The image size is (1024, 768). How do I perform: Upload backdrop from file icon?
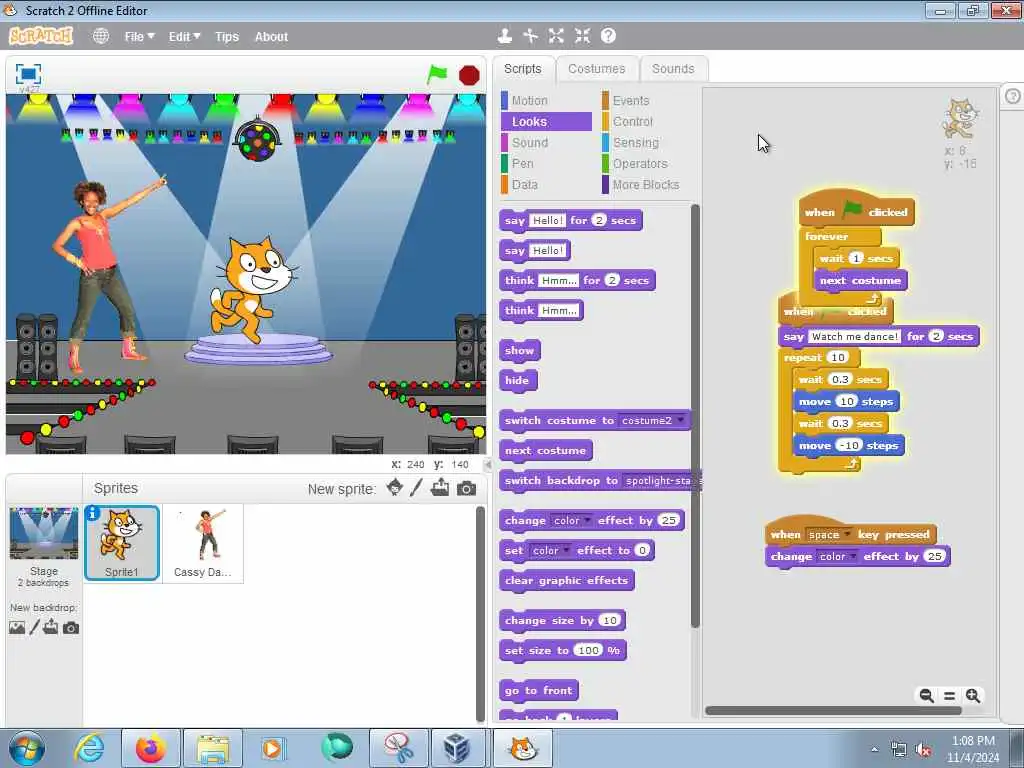pos(51,628)
